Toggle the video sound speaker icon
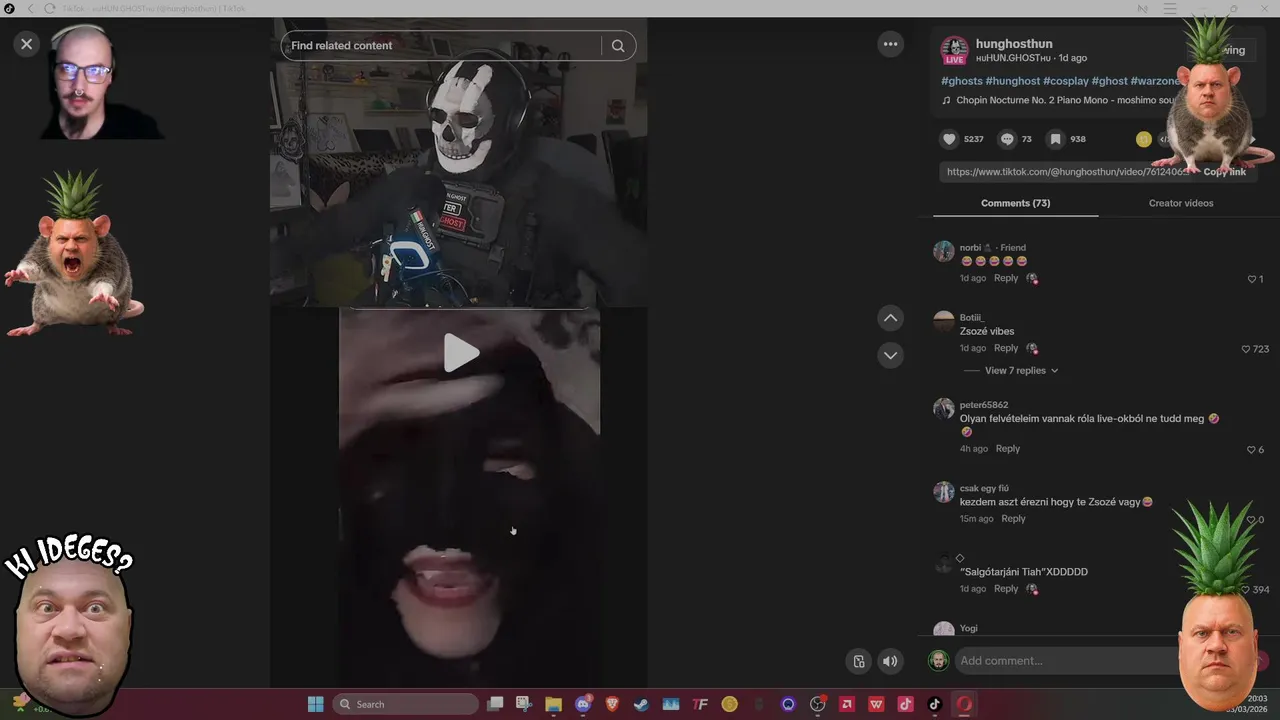1280x720 pixels. click(890, 661)
